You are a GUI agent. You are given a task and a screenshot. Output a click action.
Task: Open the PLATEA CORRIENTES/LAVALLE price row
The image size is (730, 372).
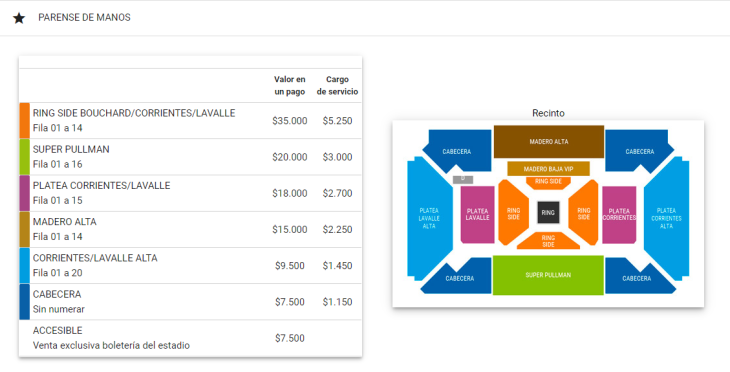point(190,193)
